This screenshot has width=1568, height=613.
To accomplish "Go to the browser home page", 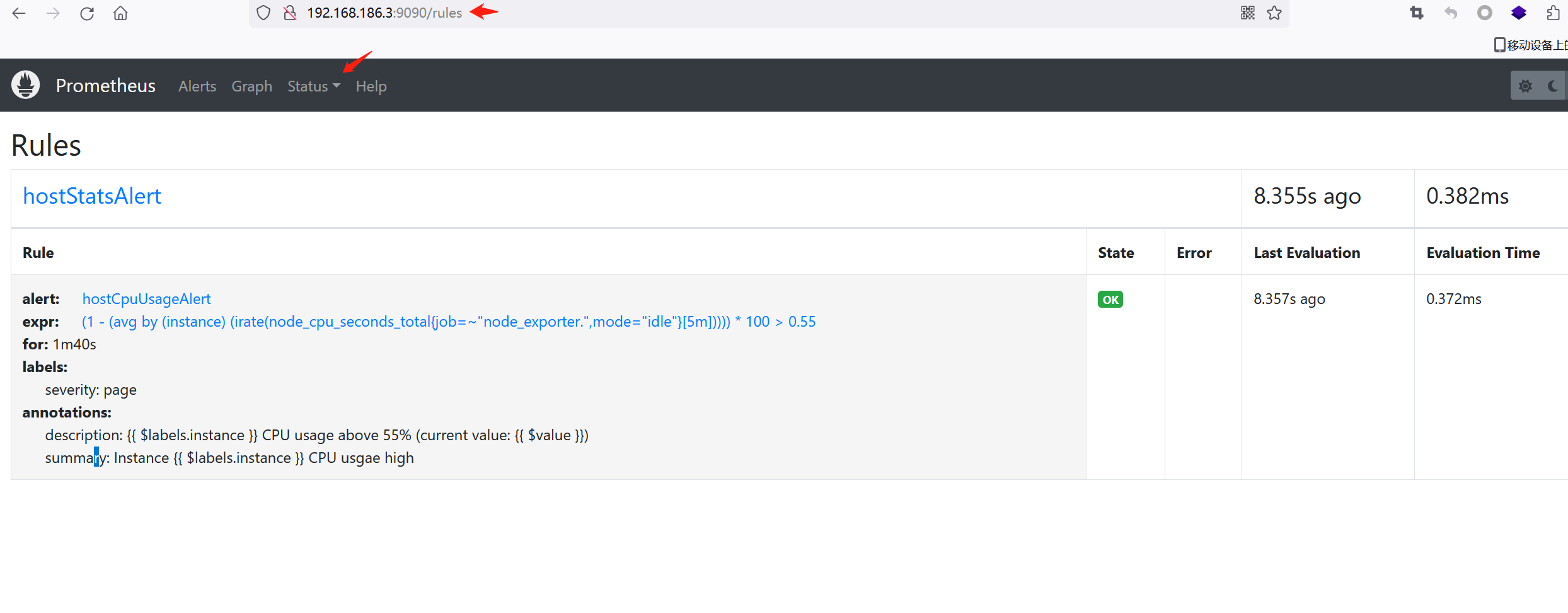I will pos(120,13).
